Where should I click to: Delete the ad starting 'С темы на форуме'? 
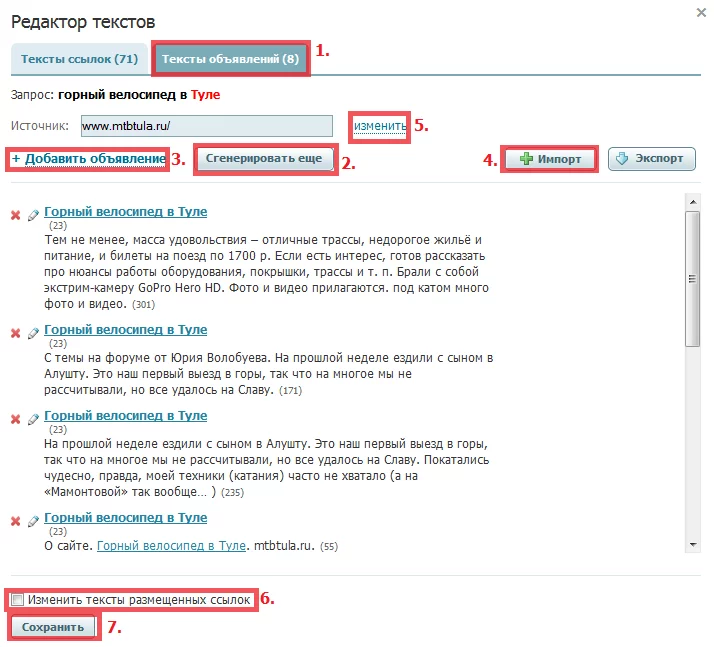coord(15,333)
